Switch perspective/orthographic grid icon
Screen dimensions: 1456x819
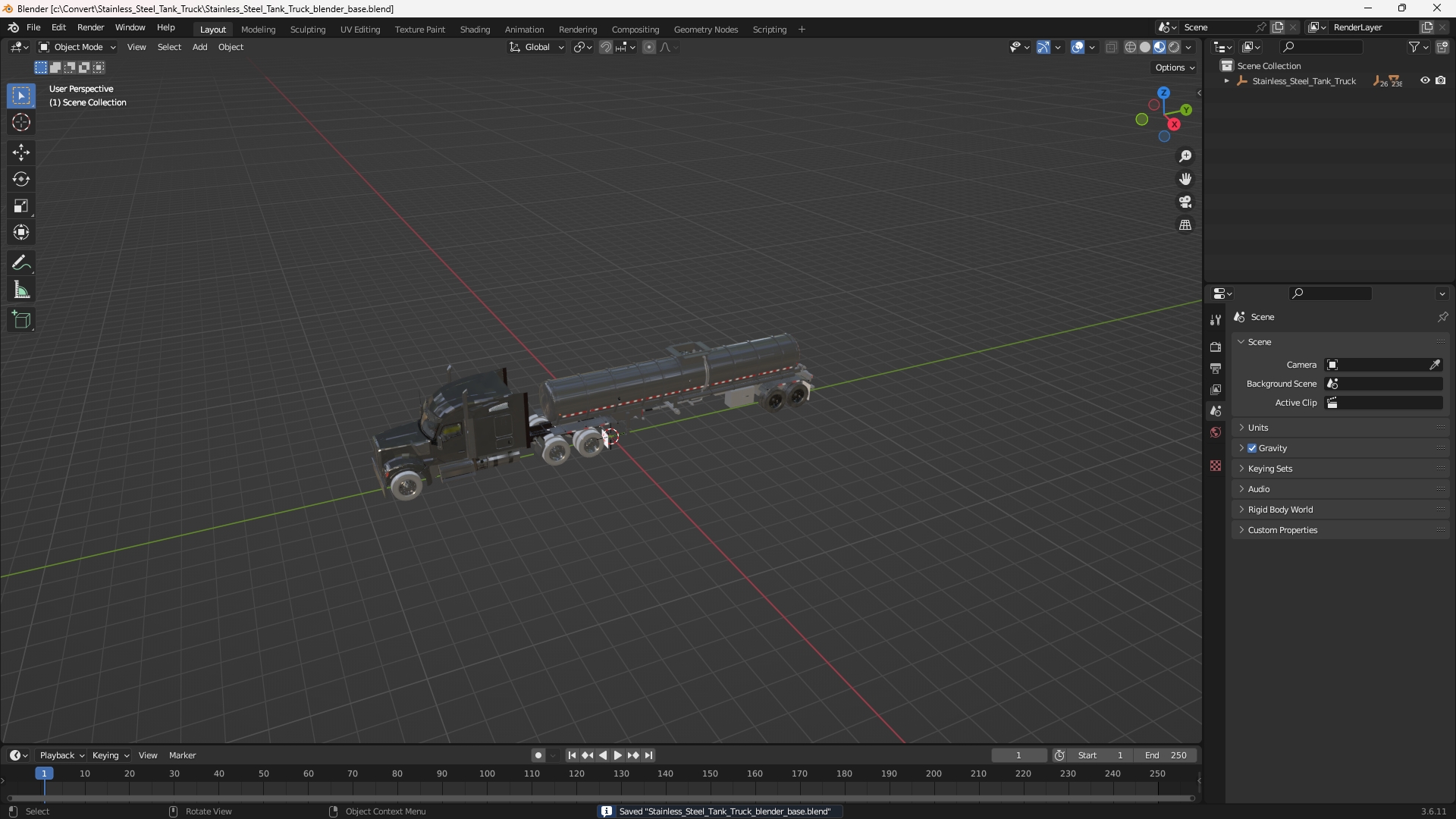tap(1185, 225)
